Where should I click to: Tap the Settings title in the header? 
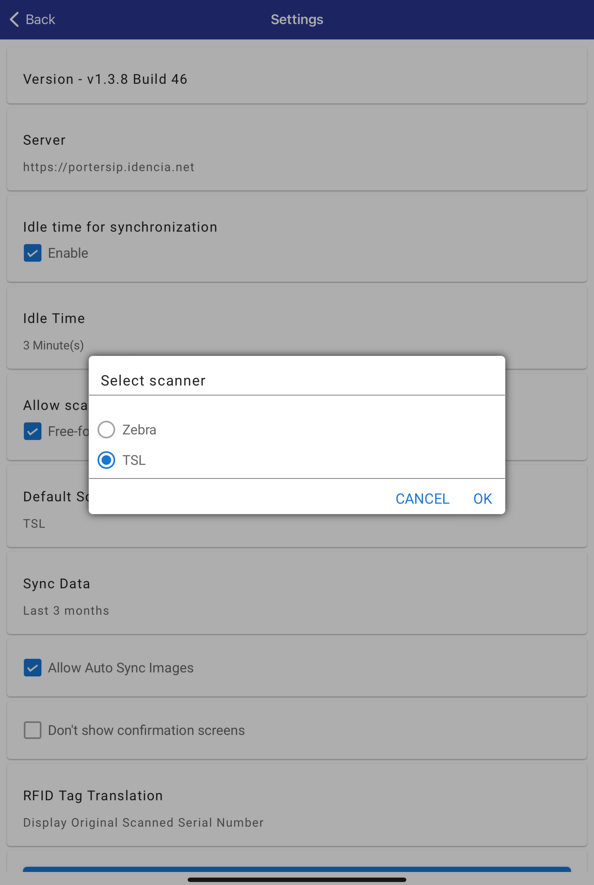click(296, 19)
